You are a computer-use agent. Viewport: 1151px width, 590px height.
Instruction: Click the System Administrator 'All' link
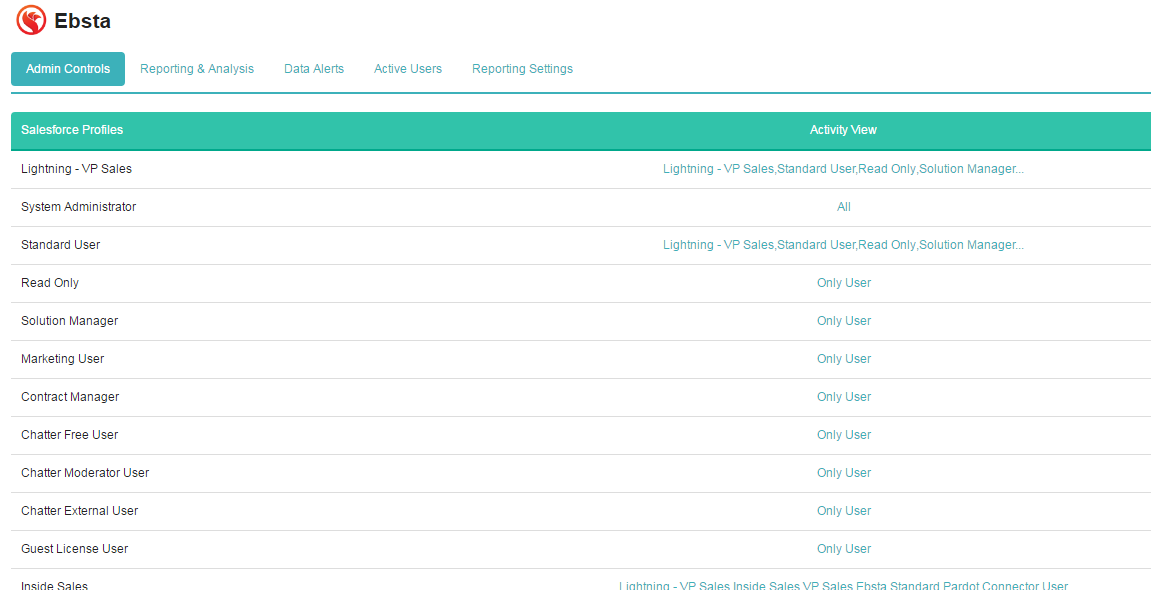tap(844, 207)
